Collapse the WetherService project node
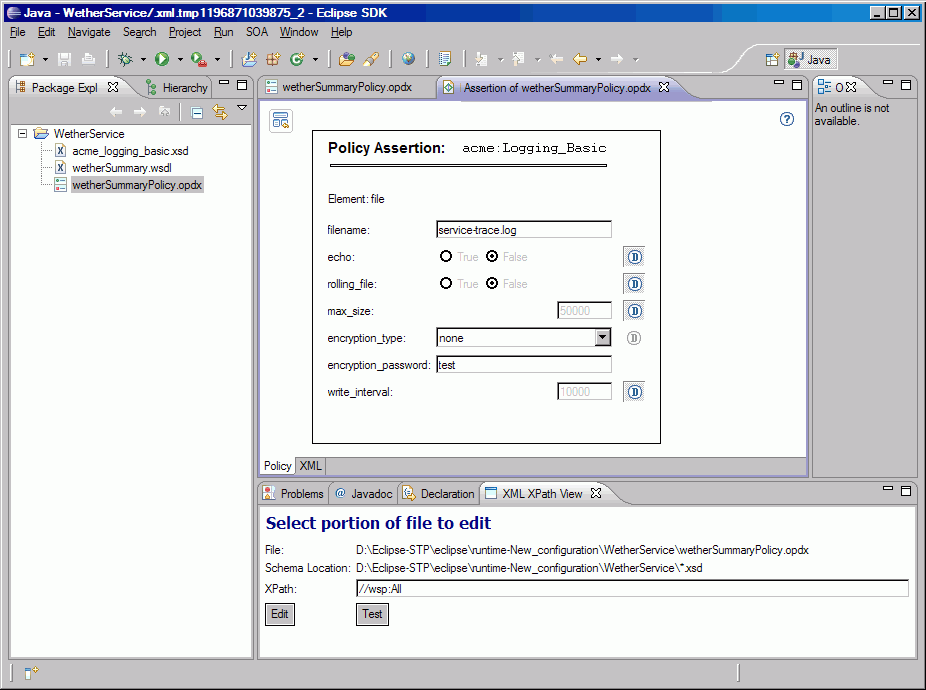Screen dimensions: 926x690 [22, 134]
